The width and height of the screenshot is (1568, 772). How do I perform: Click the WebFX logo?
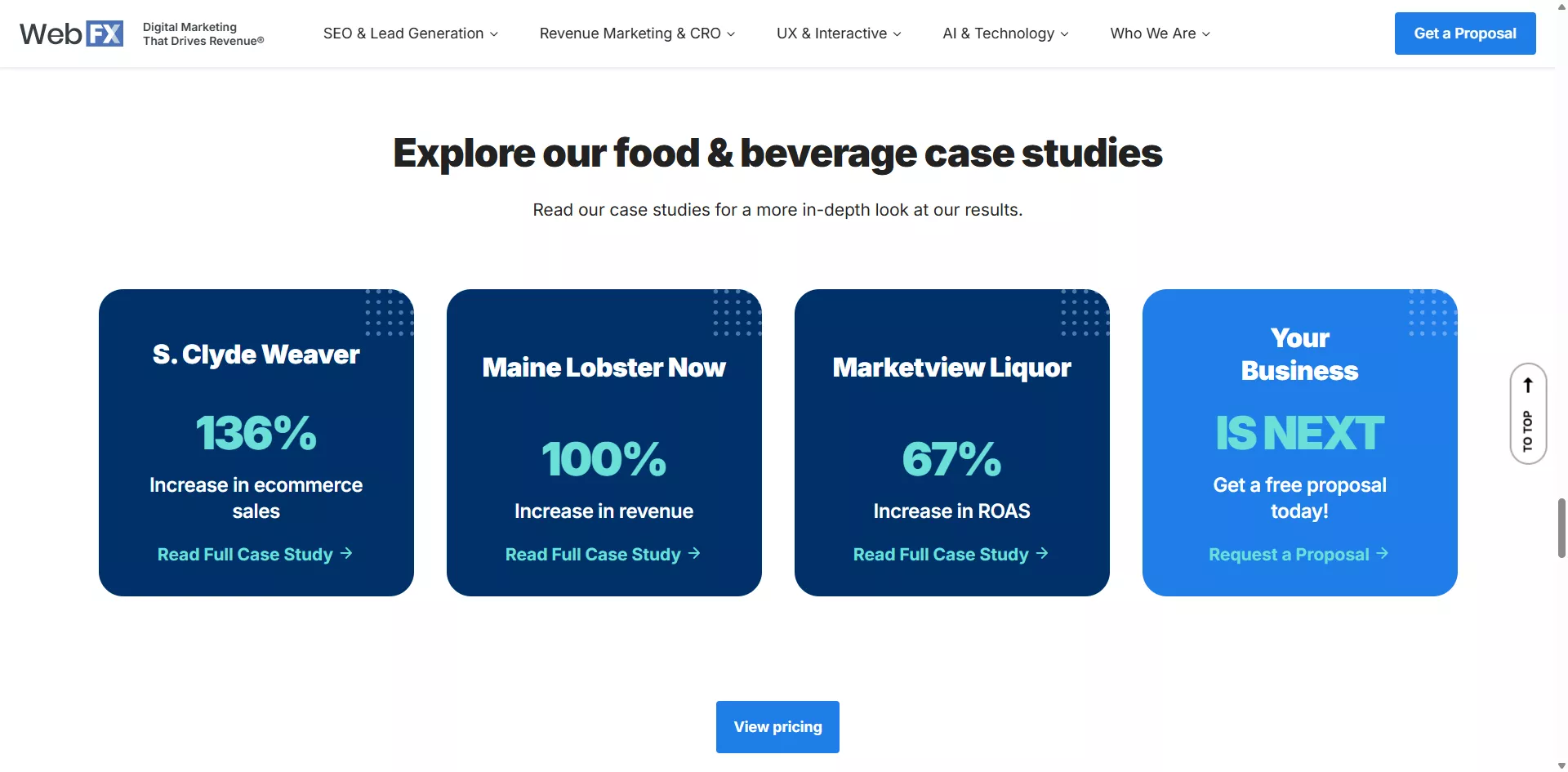click(72, 33)
